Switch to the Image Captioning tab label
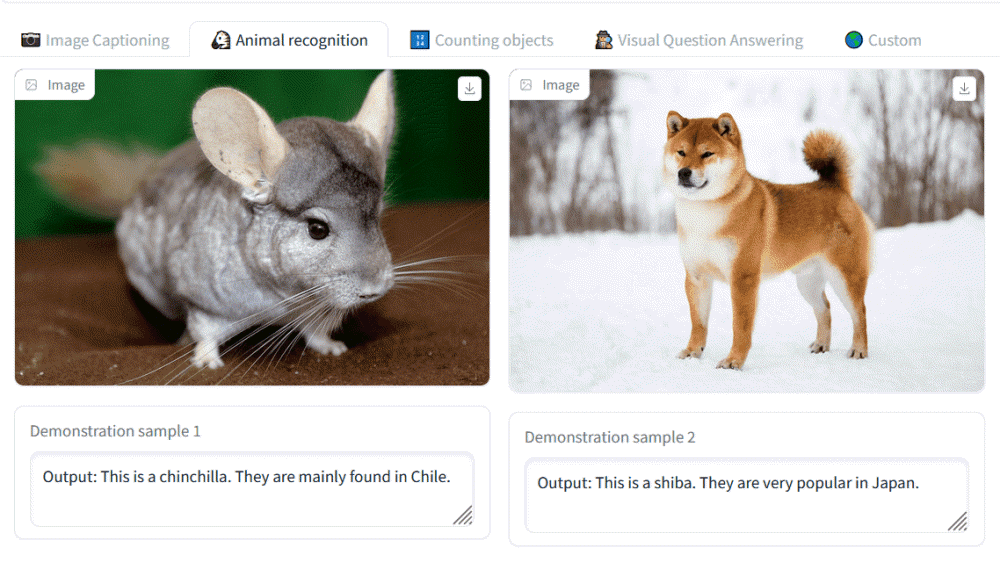Viewport: 1000px width, 562px height. coord(107,41)
